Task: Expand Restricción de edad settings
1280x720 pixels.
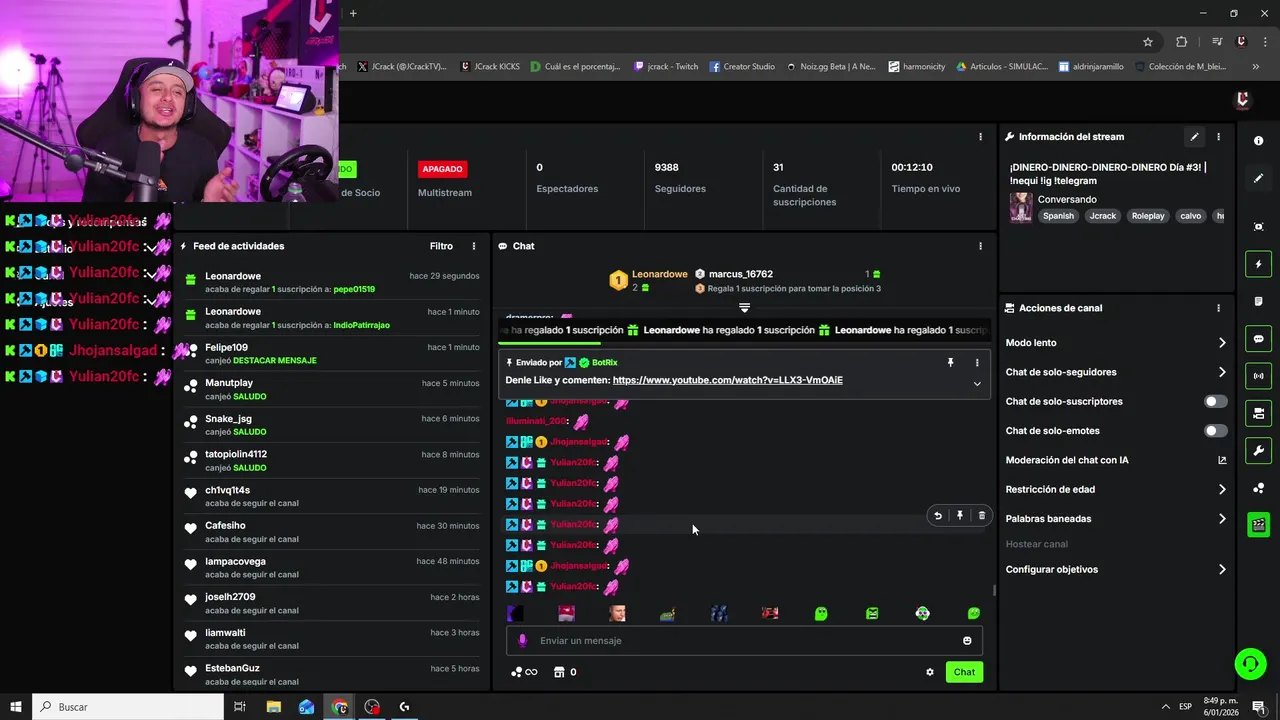Action: 1222,490
